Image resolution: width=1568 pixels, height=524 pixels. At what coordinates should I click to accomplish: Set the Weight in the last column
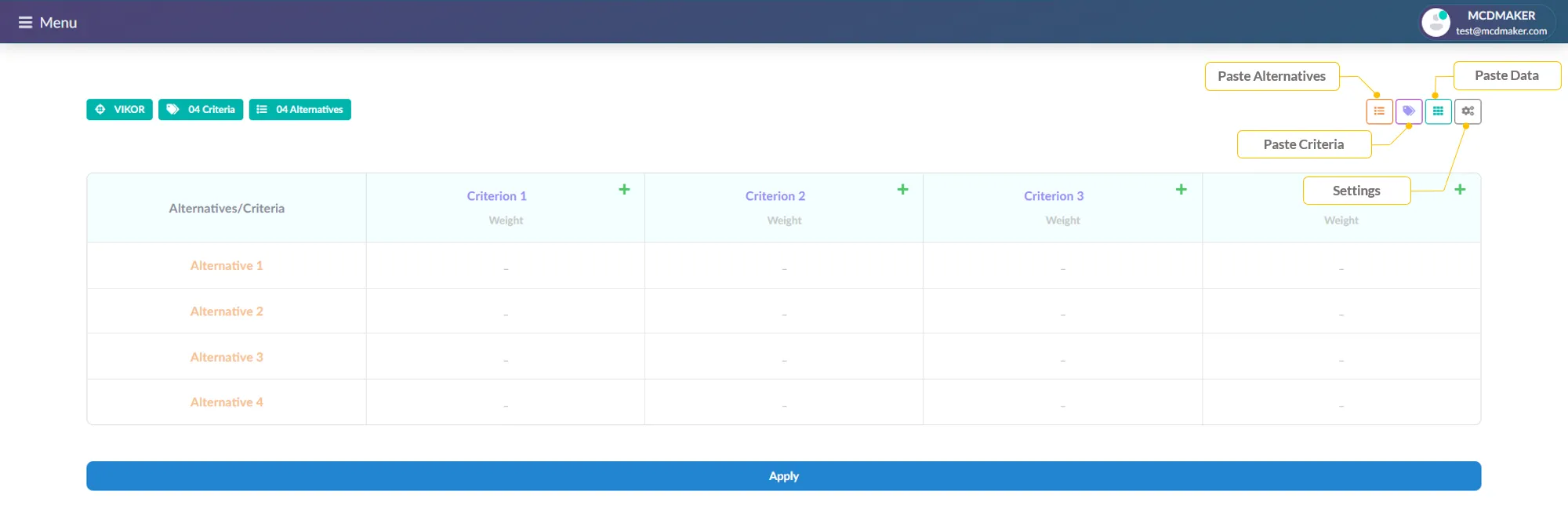click(1341, 220)
